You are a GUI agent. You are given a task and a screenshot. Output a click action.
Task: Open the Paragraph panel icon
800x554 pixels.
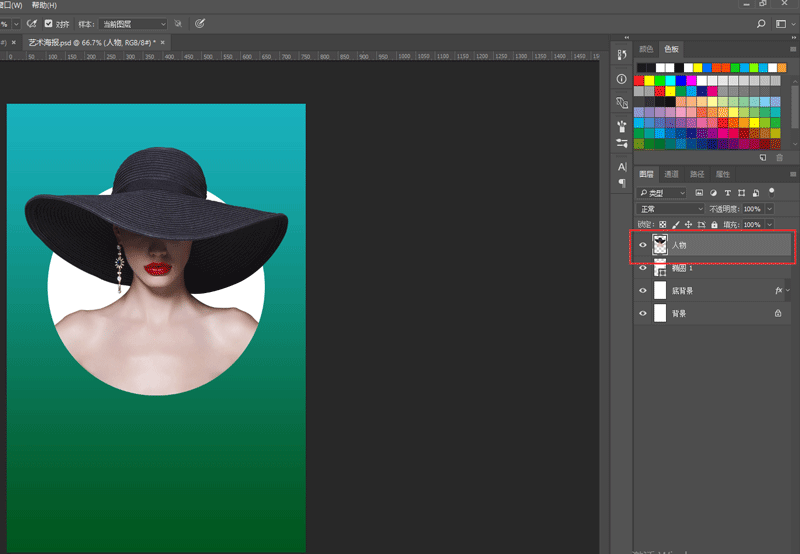(622, 183)
